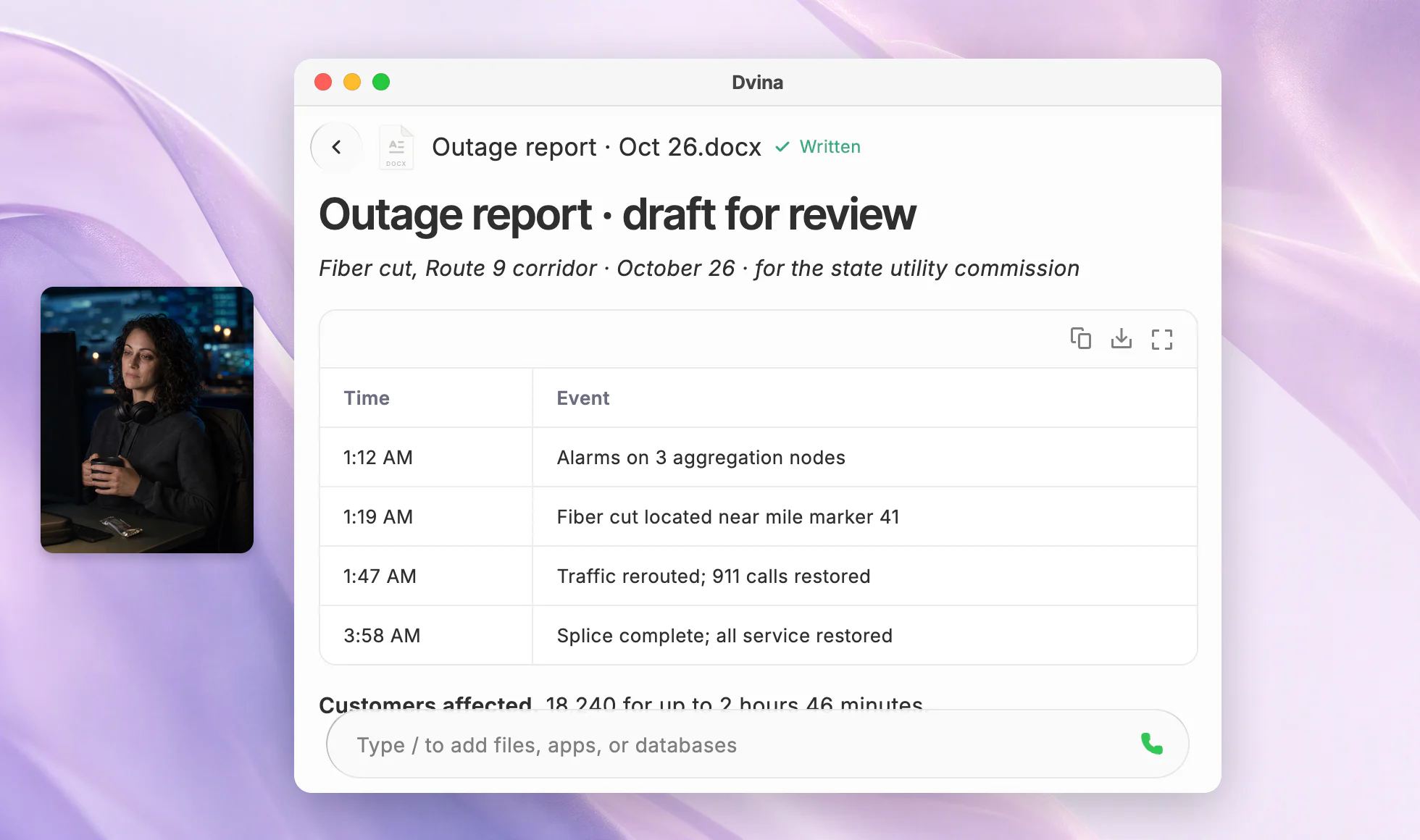This screenshot has height=840, width=1420.
Task: Select the file name Outage report · Oct 26.docx
Action: pyautogui.click(x=596, y=147)
